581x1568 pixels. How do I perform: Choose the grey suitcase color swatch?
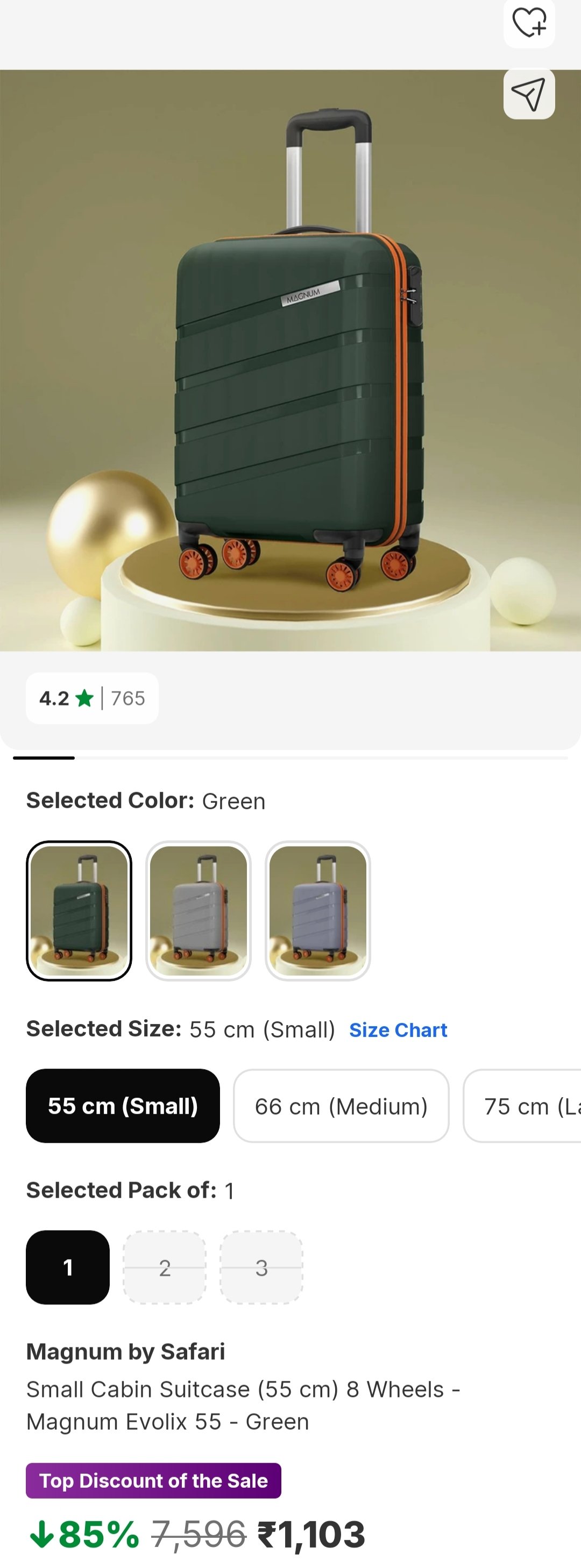tap(199, 910)
